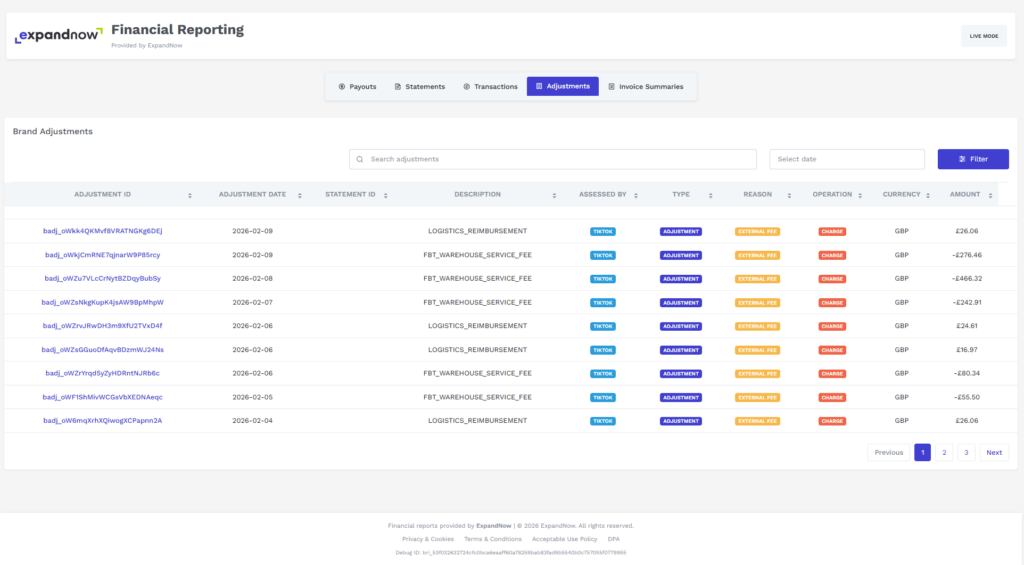Click ADJUSTMENT badge in the 2026-02-07 row
Viewport: 1024px width, 565px height.
[680, 303]
